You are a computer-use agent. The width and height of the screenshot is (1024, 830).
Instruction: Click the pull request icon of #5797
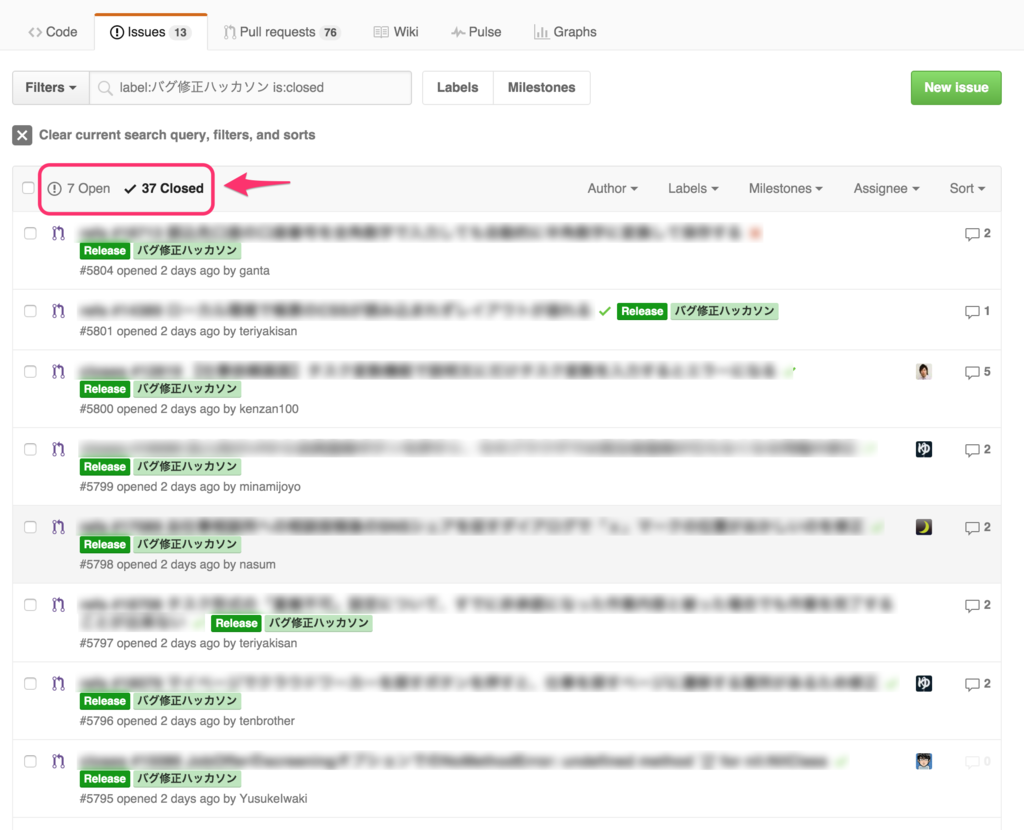coord(59,605)
